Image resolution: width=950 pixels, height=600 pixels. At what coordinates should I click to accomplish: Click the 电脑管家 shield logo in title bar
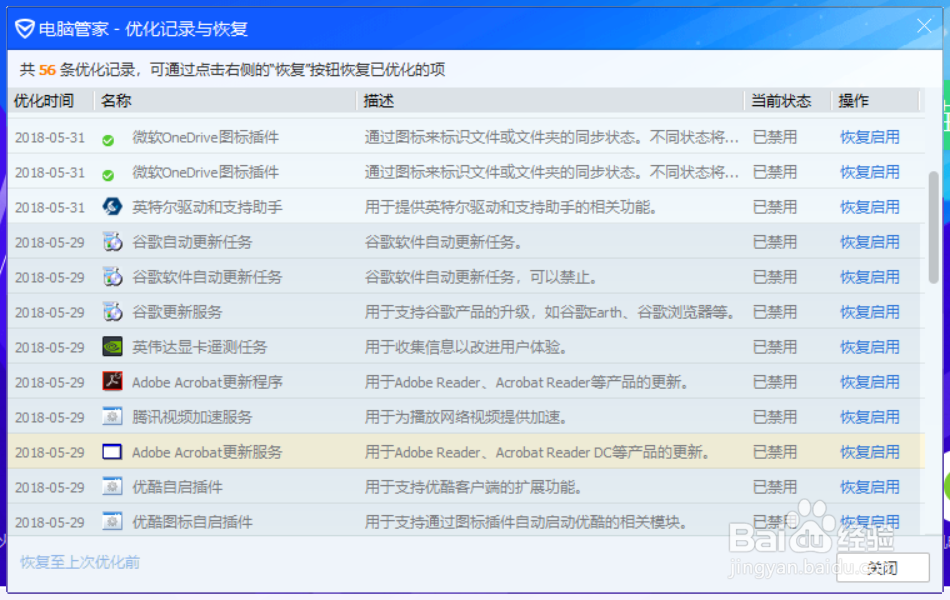click(x=24, y=28)
